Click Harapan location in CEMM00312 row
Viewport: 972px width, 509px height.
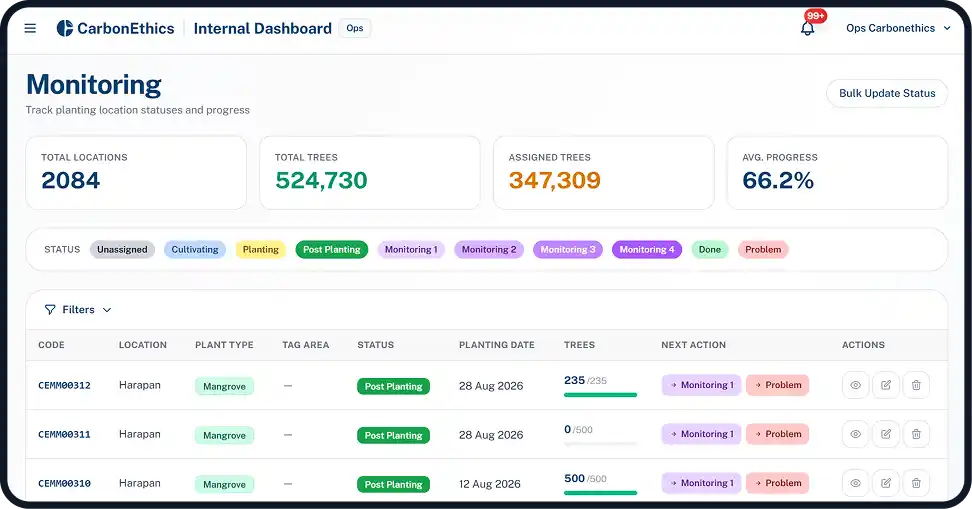click(139, 385)
